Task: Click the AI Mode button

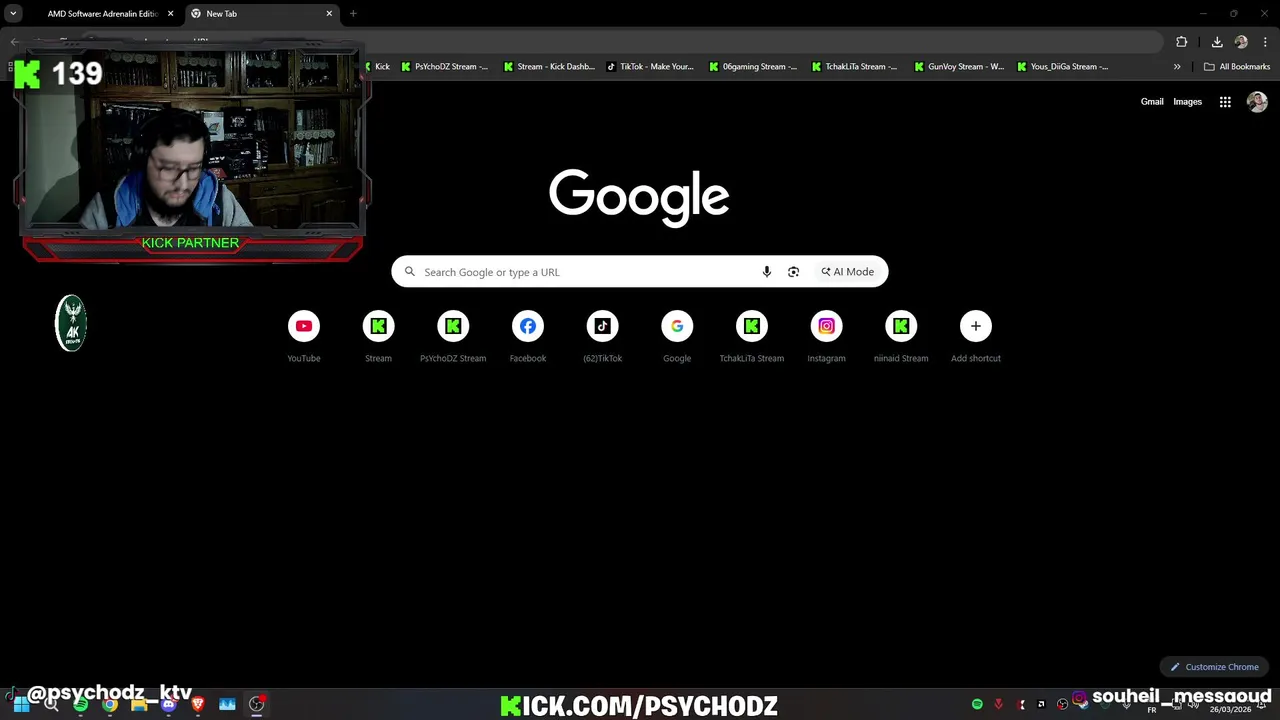Action: click(x=848, y=272)
